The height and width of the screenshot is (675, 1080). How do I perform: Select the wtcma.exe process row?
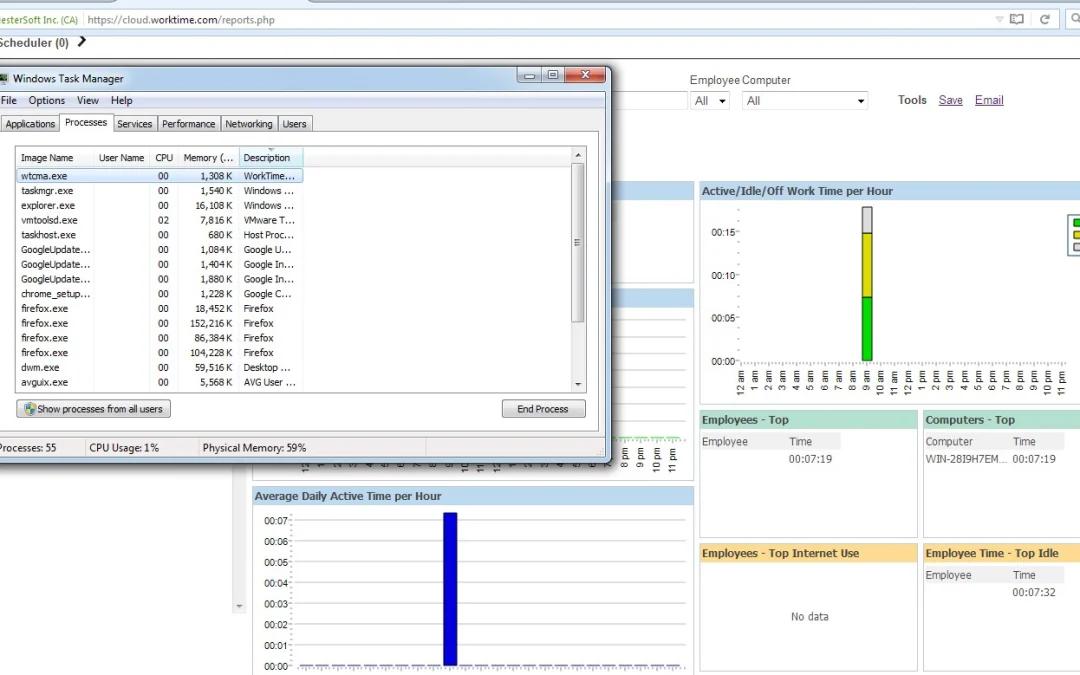click(160, 176)
